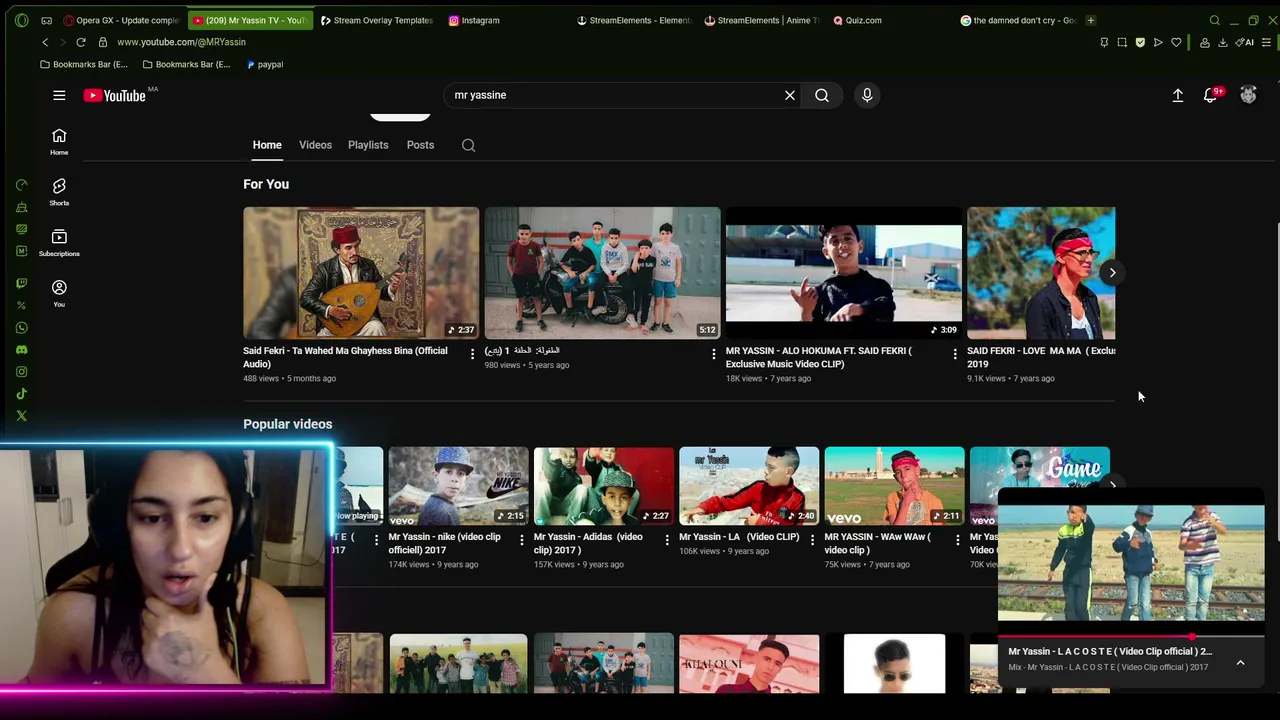This screenshot has width=1280, height=720.
Task: Play the SAID FEKRI LOVE MA MA thumbnail
Action: point(1041,273)
